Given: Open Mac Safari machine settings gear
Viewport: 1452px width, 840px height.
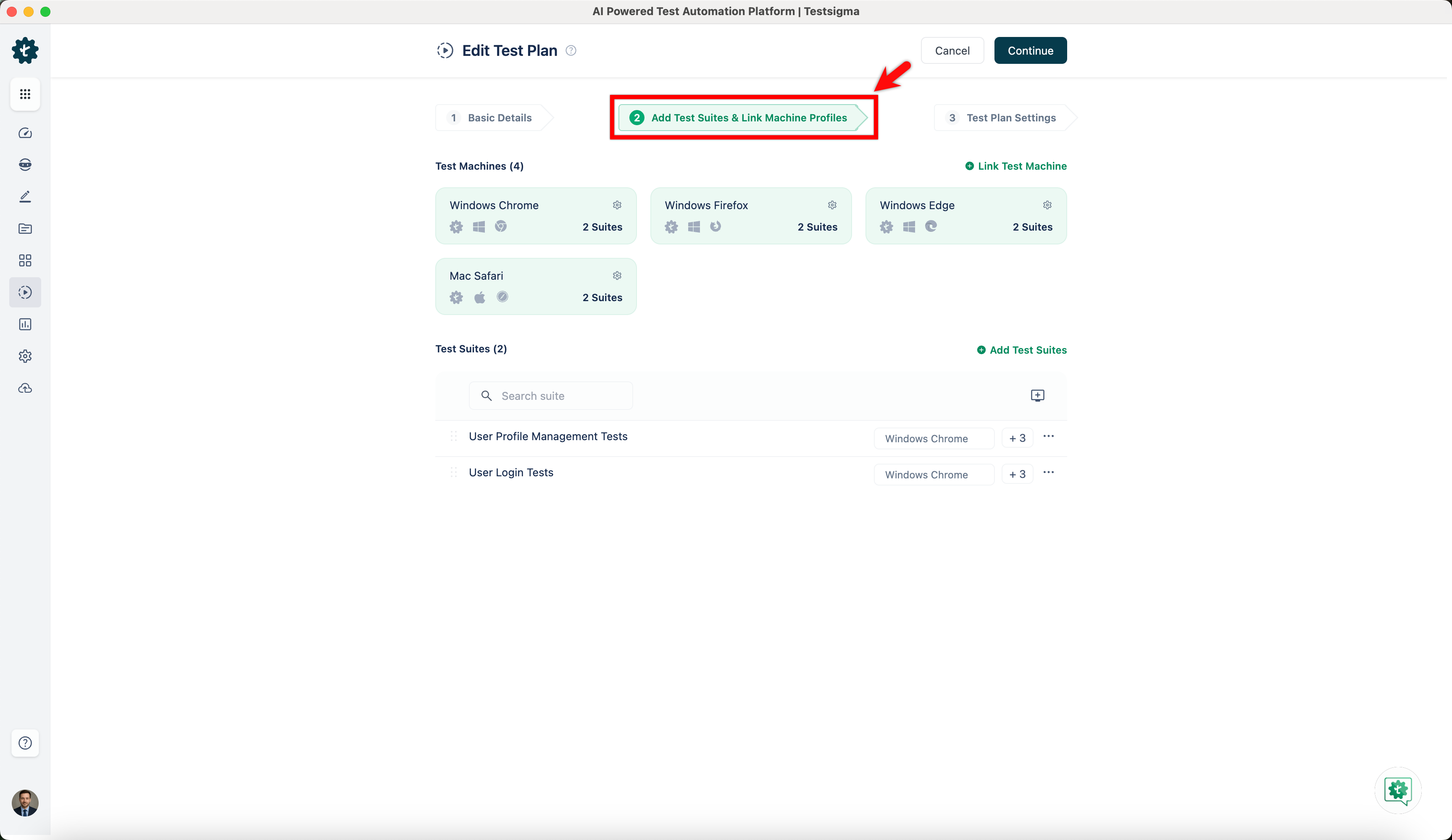Looking at the screenshot, I should 616,276.
